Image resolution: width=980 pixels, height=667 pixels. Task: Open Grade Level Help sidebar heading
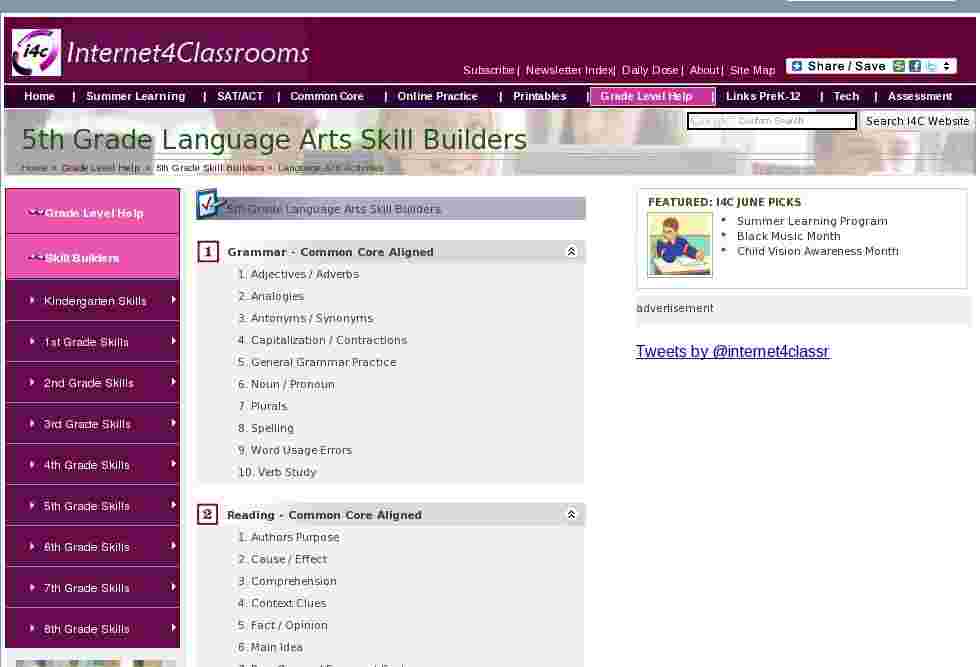(94, 213)
